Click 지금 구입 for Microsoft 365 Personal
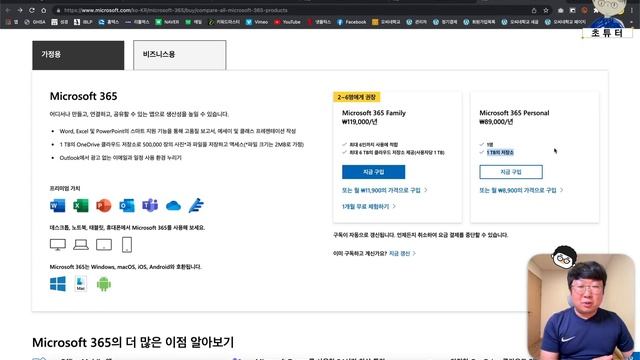 511,172
